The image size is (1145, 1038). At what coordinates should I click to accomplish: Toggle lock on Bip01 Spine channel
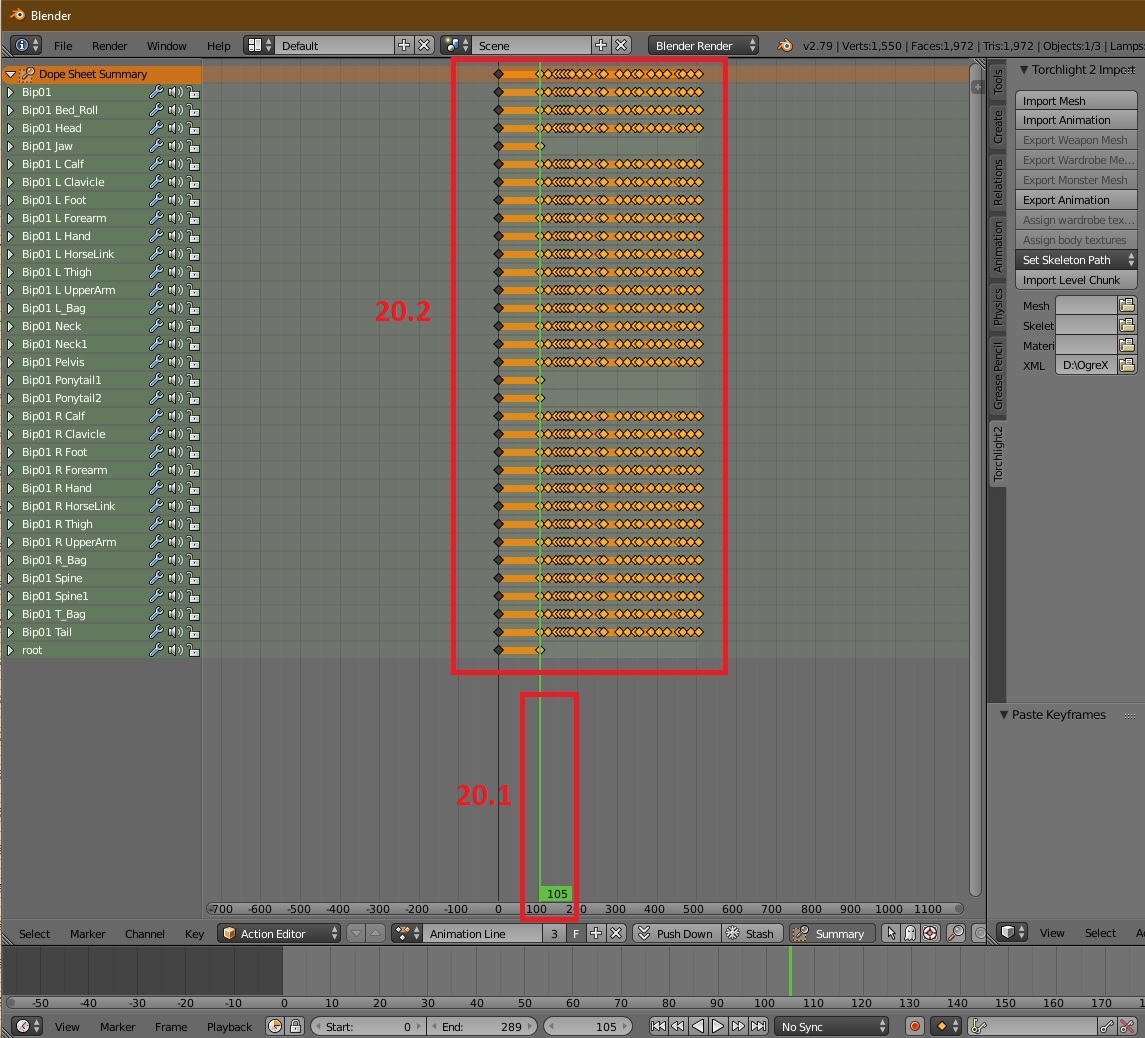(194, 579)
